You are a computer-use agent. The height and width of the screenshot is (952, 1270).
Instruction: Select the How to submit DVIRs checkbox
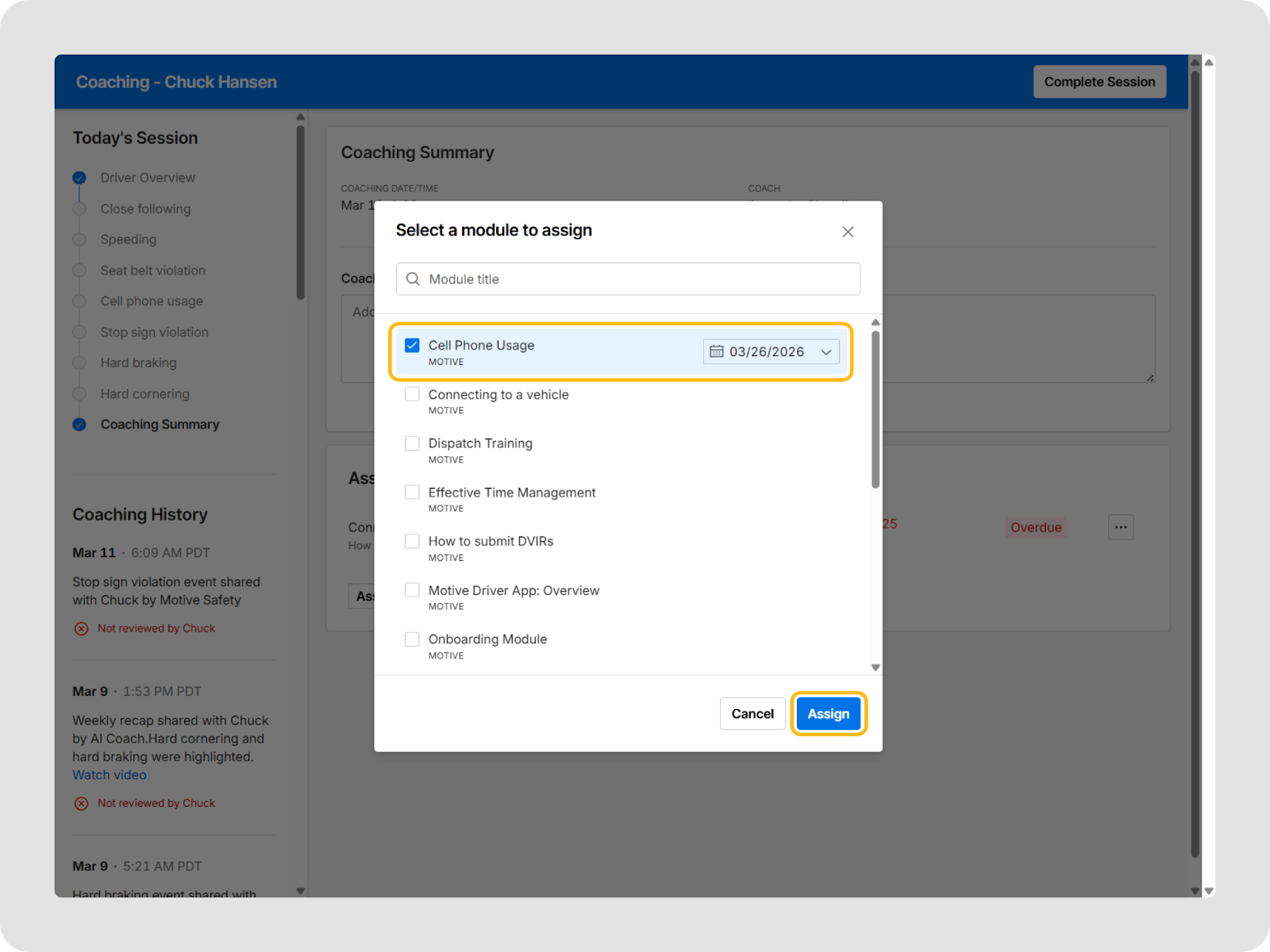click(x=412, y=542)
